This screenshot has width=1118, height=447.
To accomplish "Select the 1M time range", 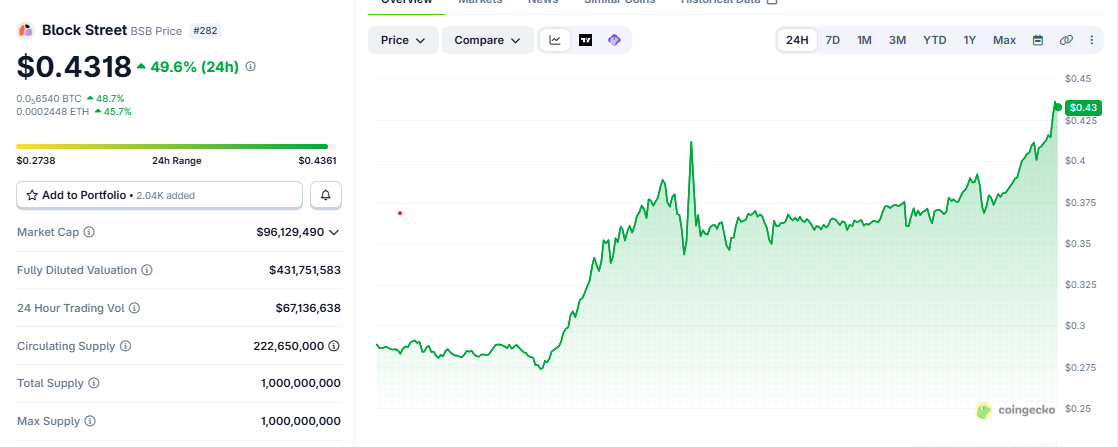I will (864, 40).
